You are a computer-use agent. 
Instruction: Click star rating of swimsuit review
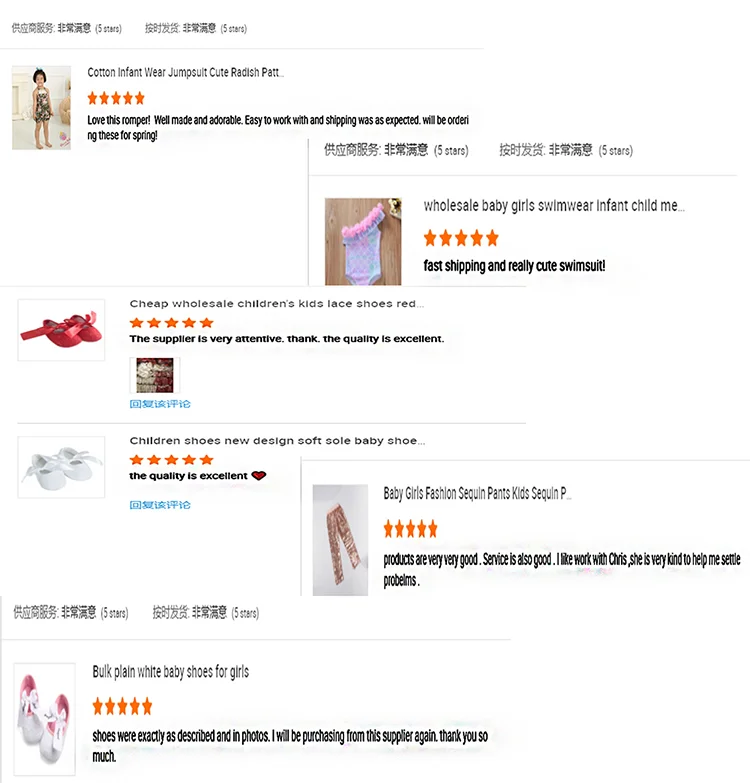pyautogui.click(x=461, y=238)
